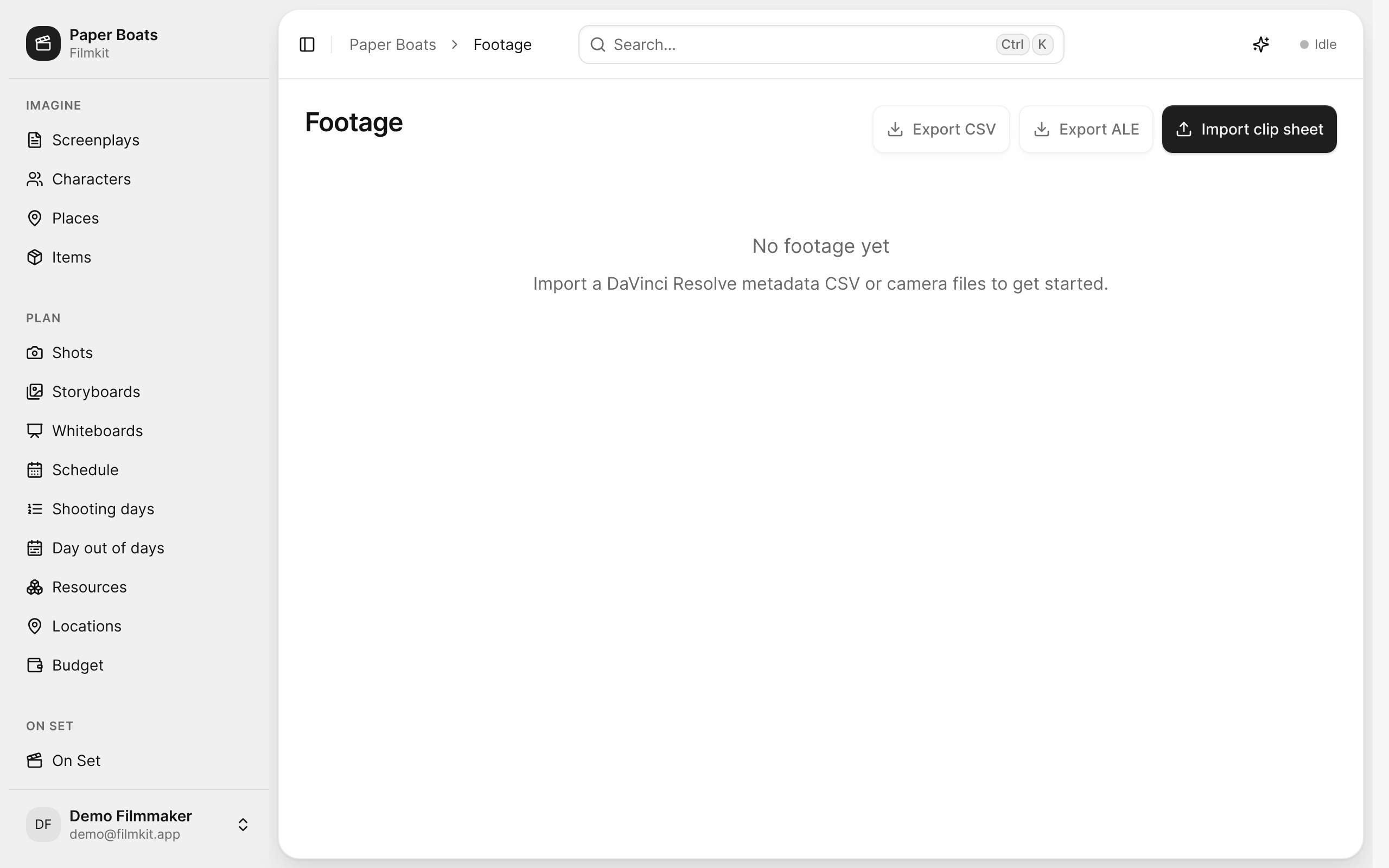Click the Shots camera icon

(x=34, y=353)
